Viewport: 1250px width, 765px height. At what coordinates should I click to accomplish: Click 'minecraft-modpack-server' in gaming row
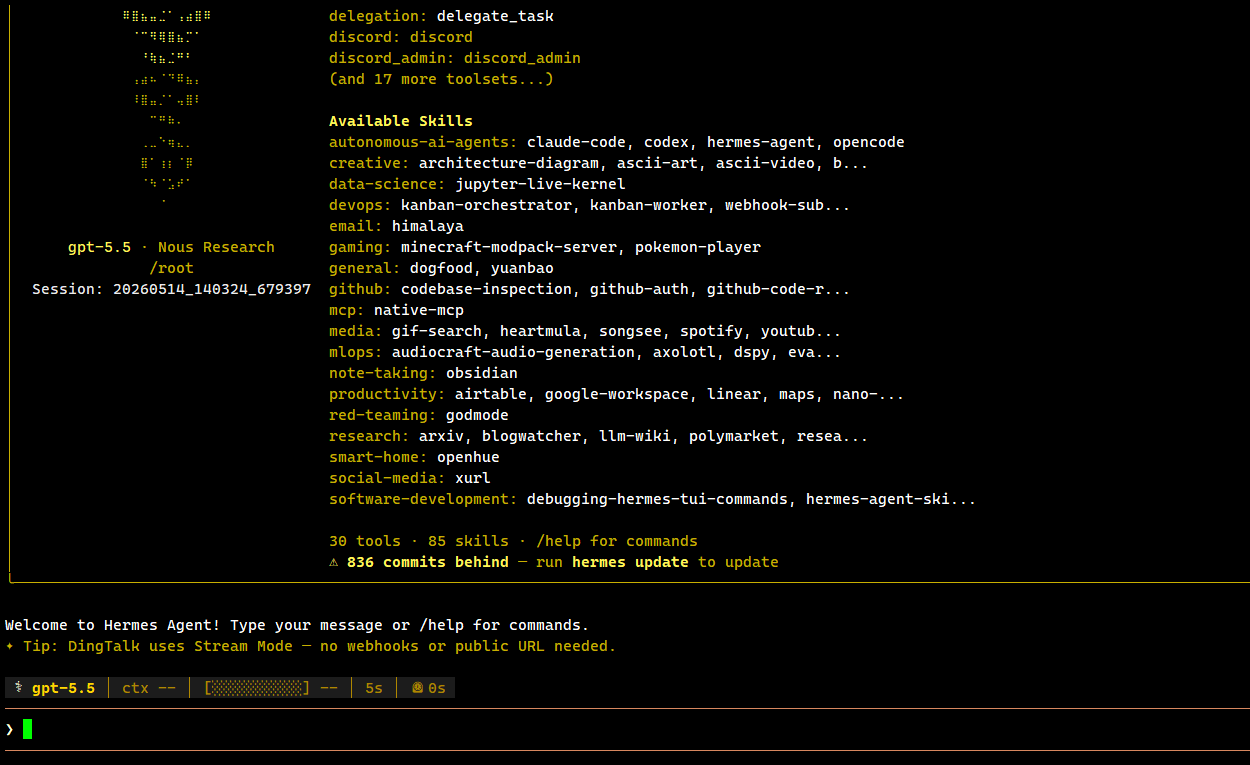click(509, 247)
